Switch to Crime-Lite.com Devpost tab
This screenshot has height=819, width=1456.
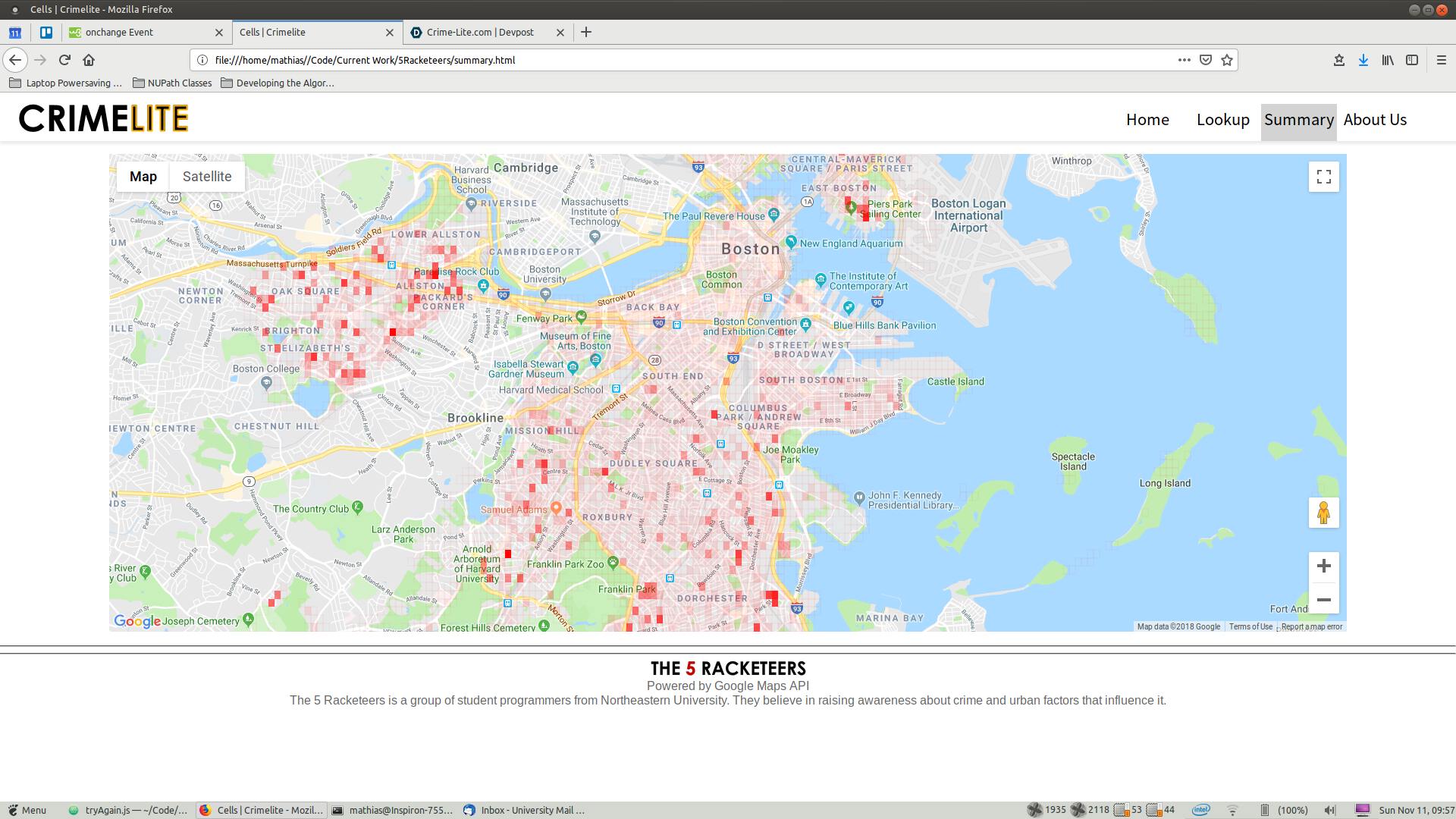click(479, 32)
